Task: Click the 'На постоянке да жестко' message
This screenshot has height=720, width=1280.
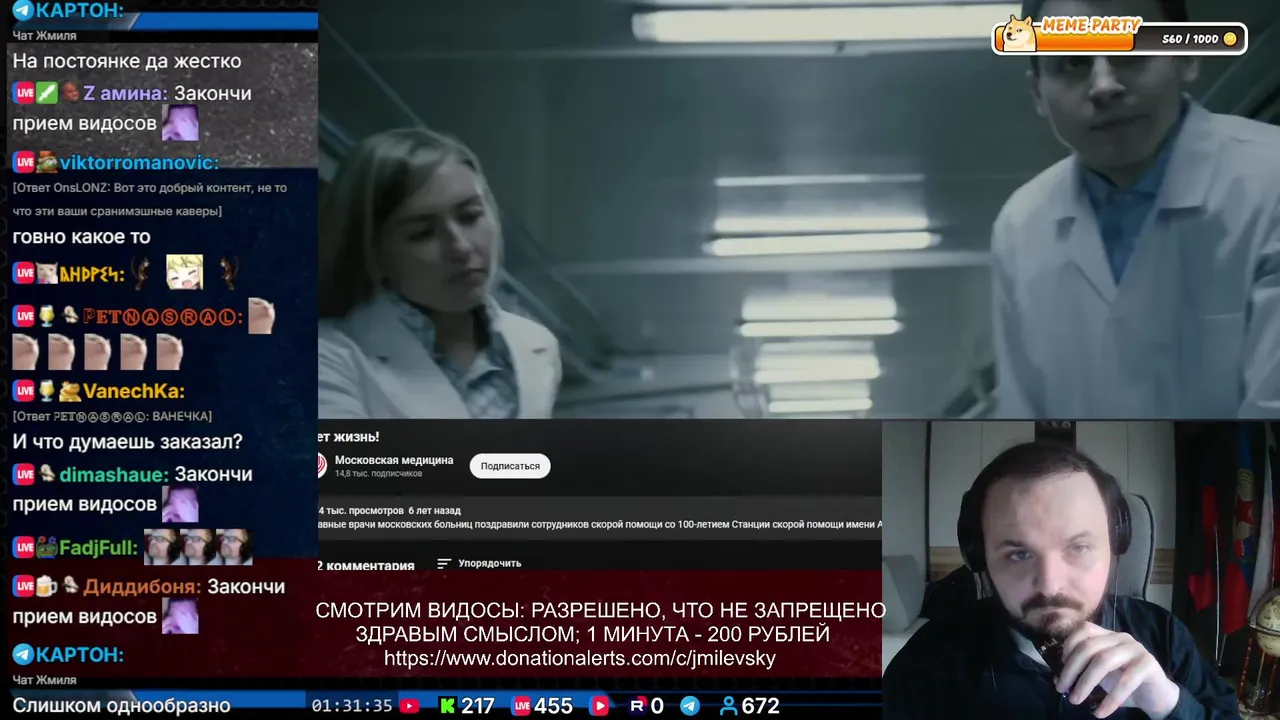Action: [127, 61]
